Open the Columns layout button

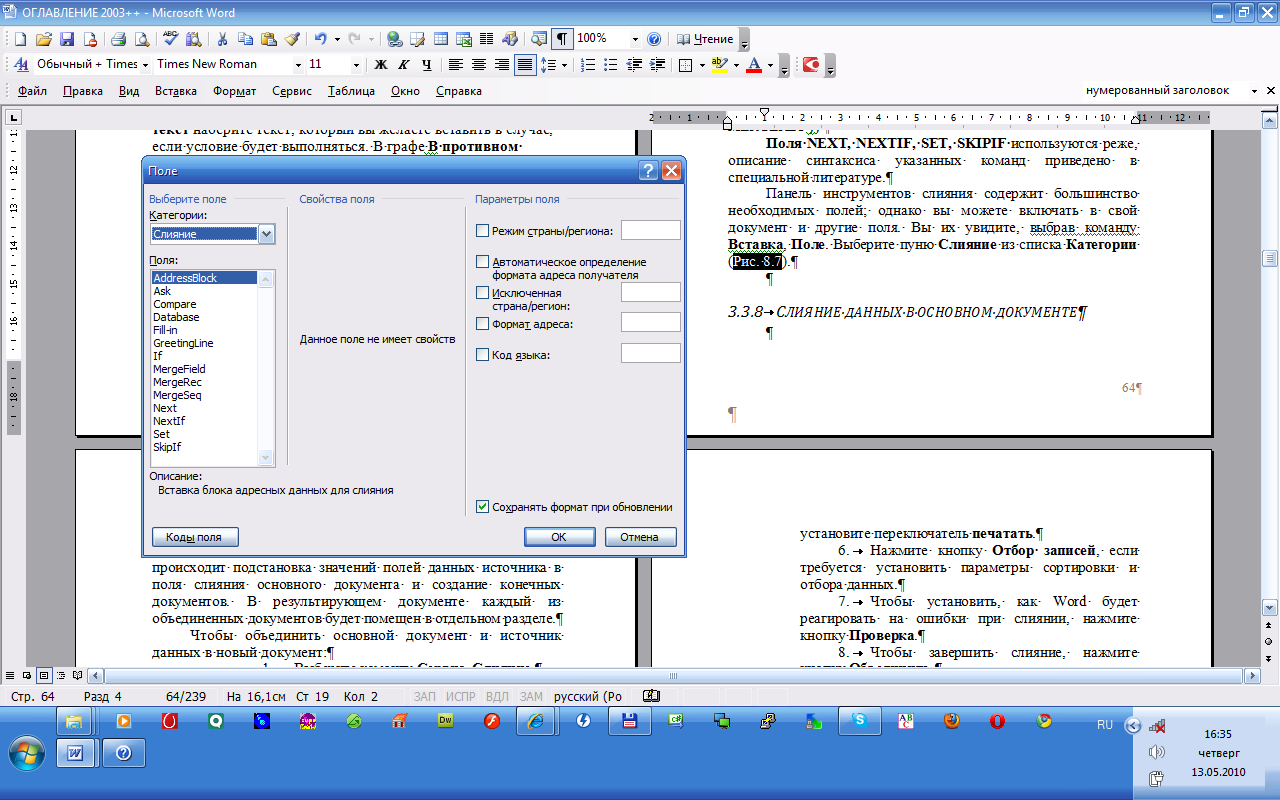(x=488, y=39)
